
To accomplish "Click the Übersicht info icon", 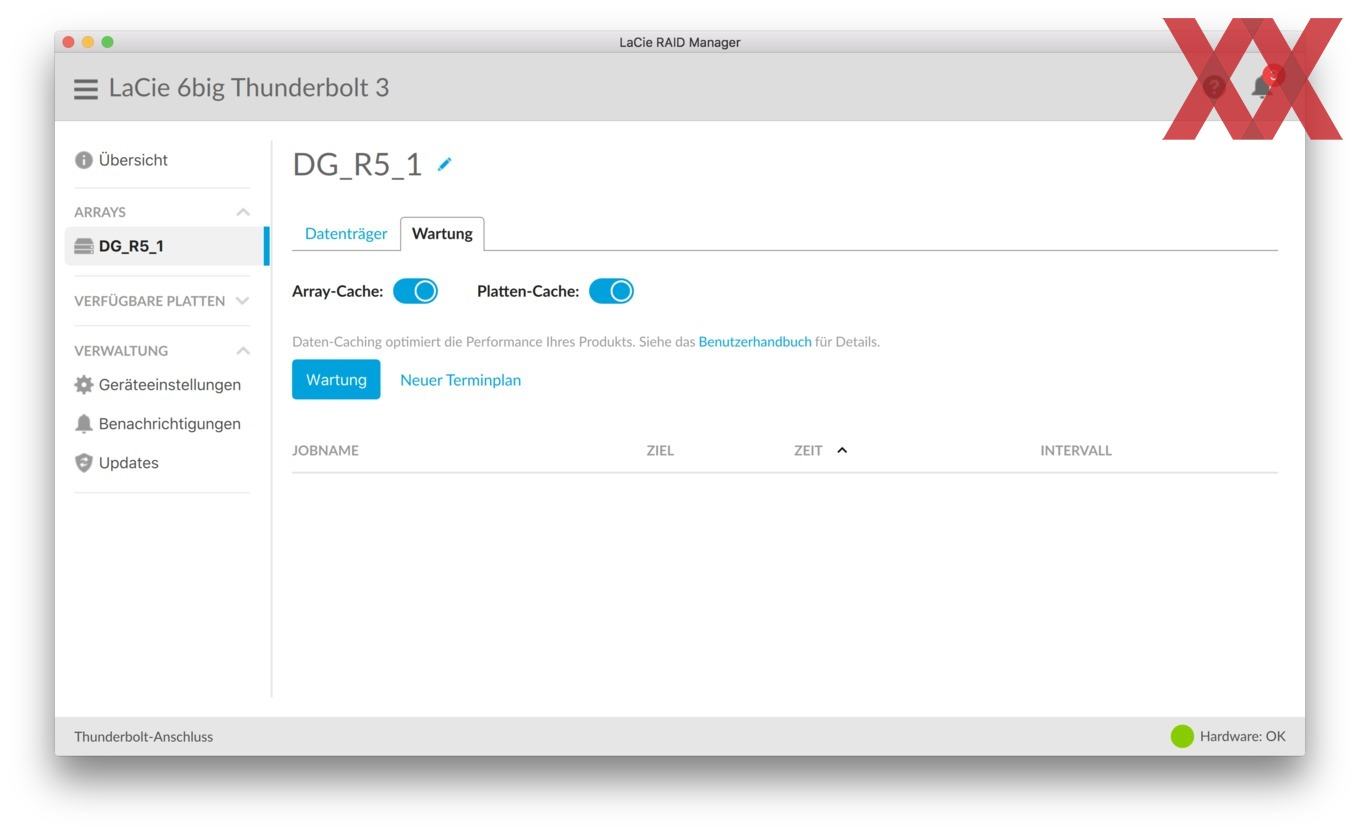I will pos(84,160).
